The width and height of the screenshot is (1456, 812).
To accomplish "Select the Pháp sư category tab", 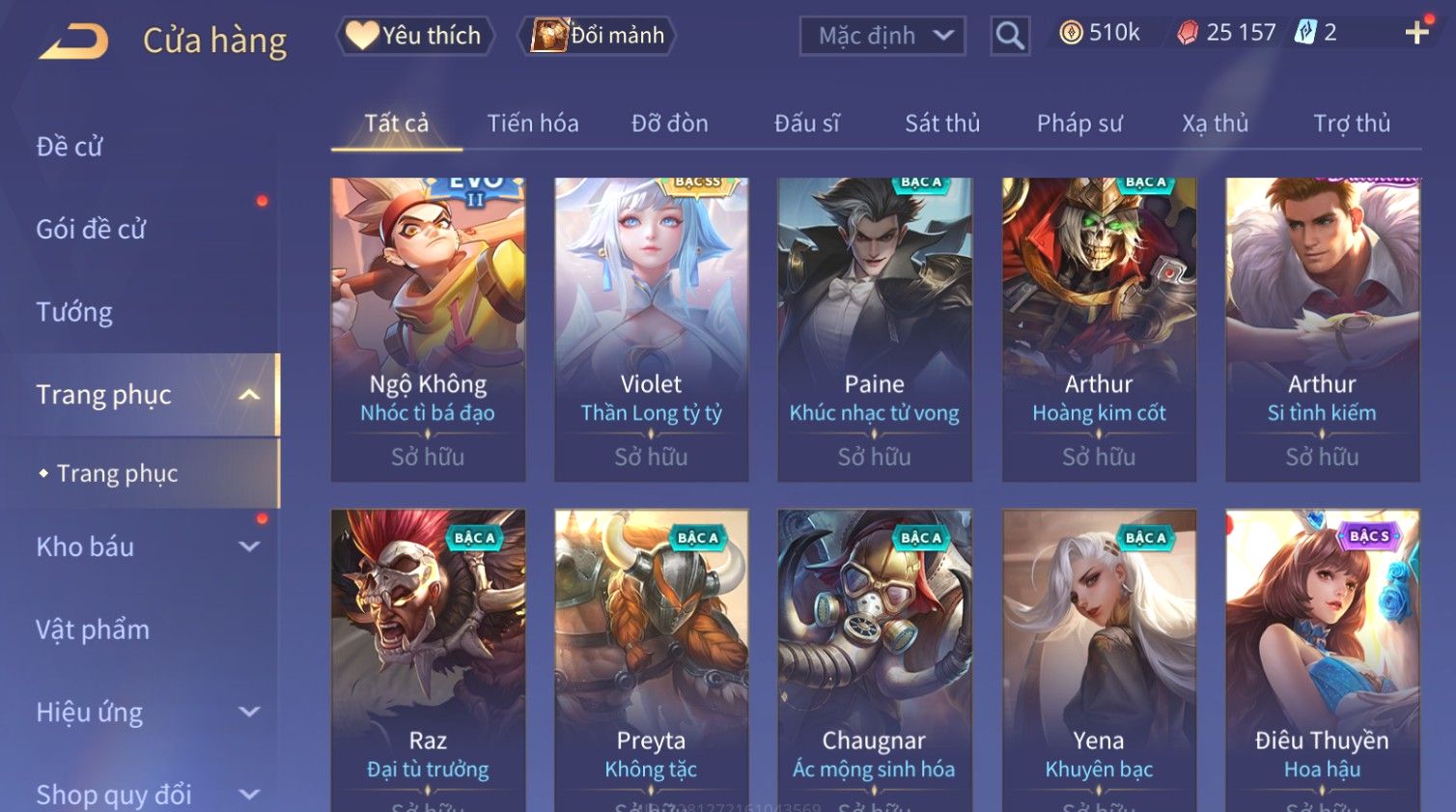I will (1079, 124).
